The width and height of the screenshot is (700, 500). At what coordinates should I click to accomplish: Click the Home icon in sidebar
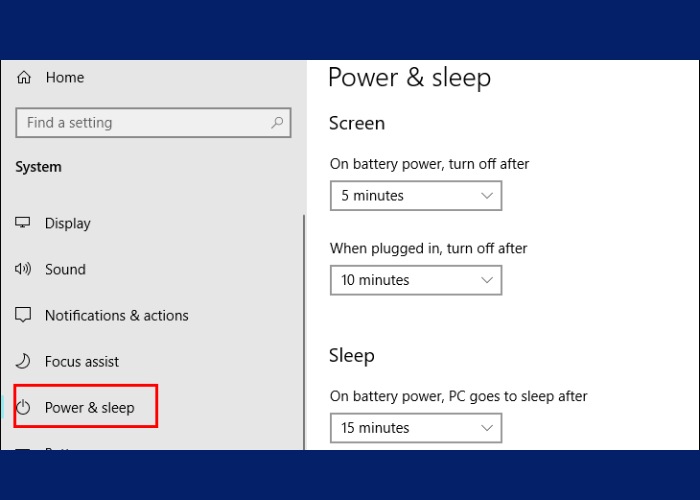24,77
